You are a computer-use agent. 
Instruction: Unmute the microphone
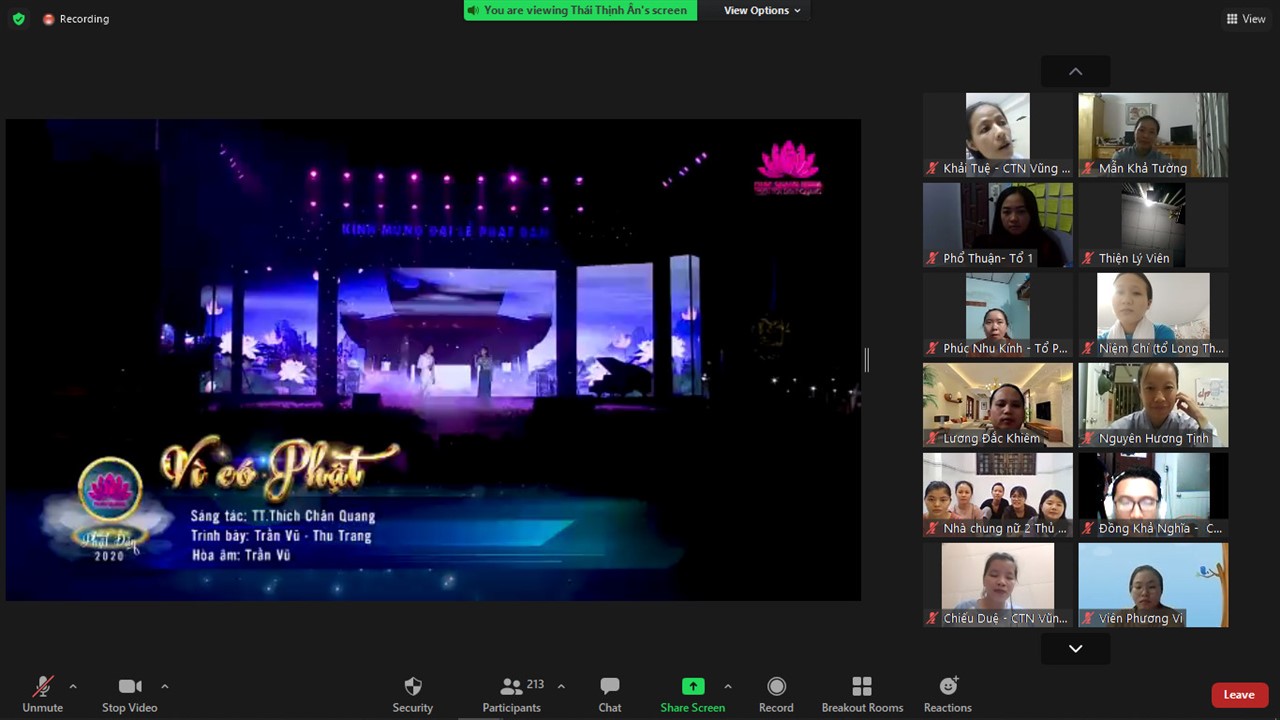point(43,694)
